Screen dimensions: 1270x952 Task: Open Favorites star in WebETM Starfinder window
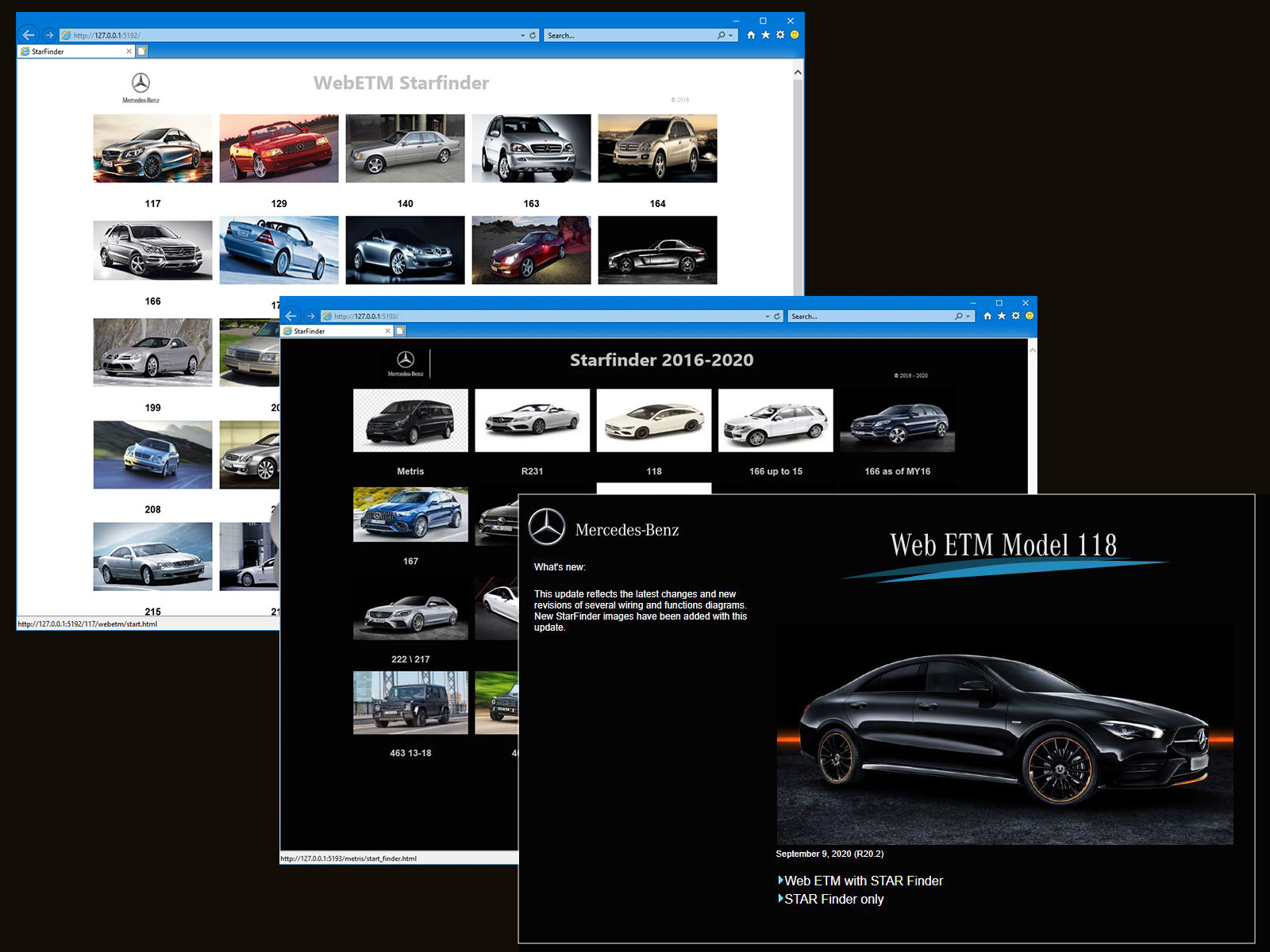click(766, 35)
